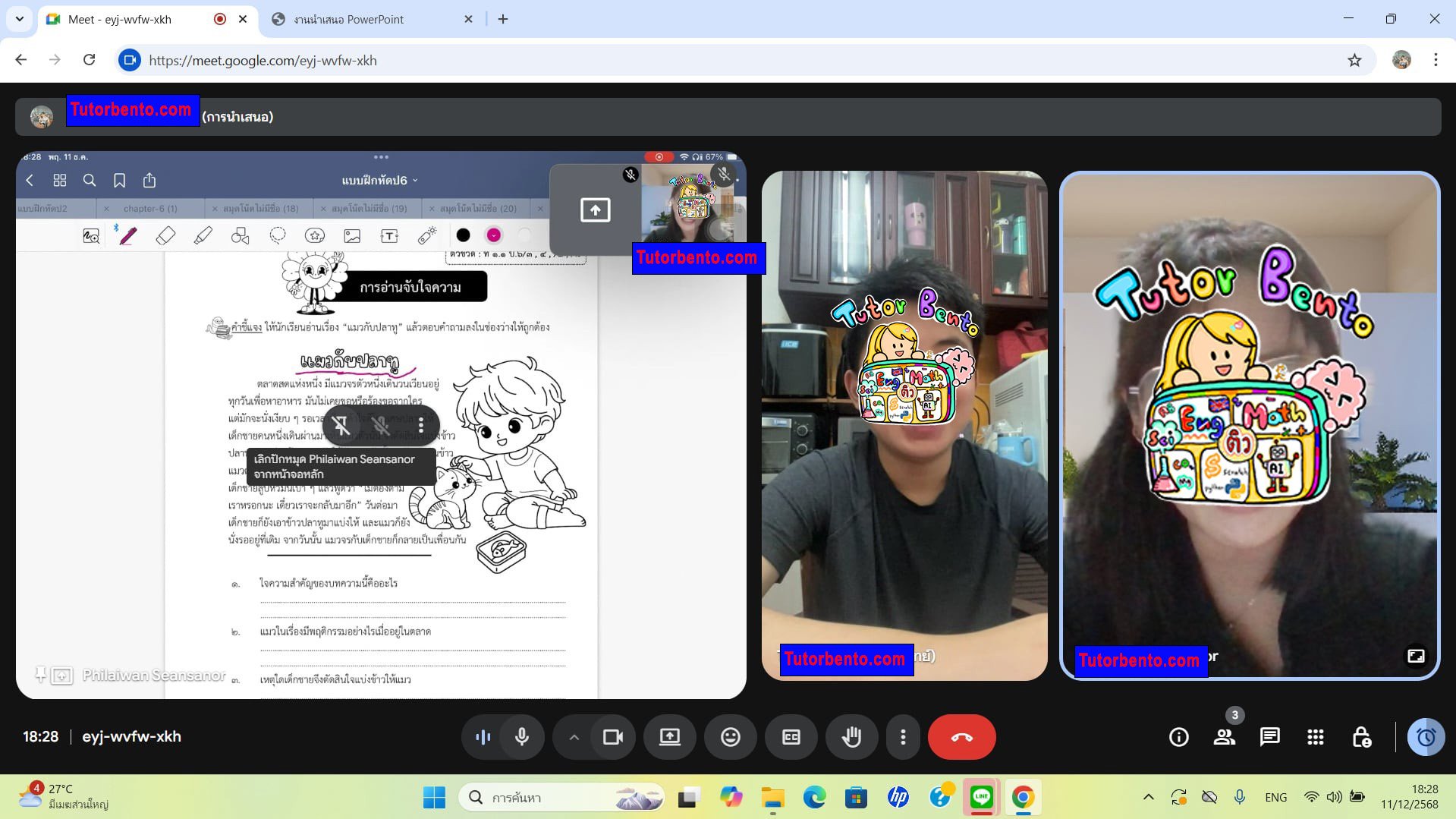Raise your hand in the meeting
Viewport: 1456px width, 819px height.
(x=851, y=736)
